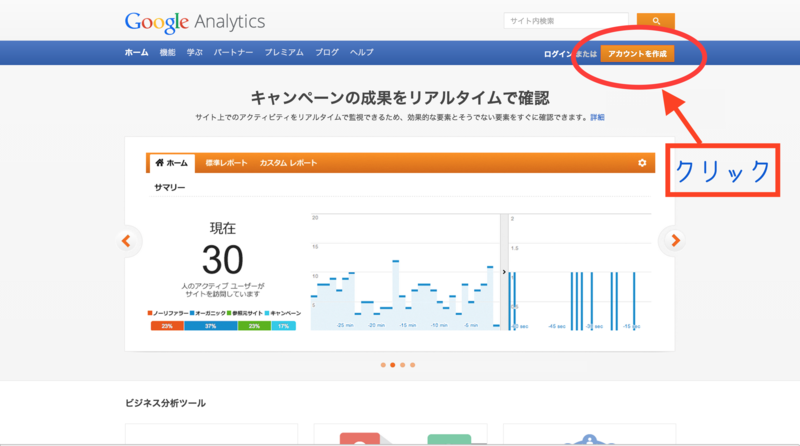Follow the 詳細 link after description

tap(597, 117)
